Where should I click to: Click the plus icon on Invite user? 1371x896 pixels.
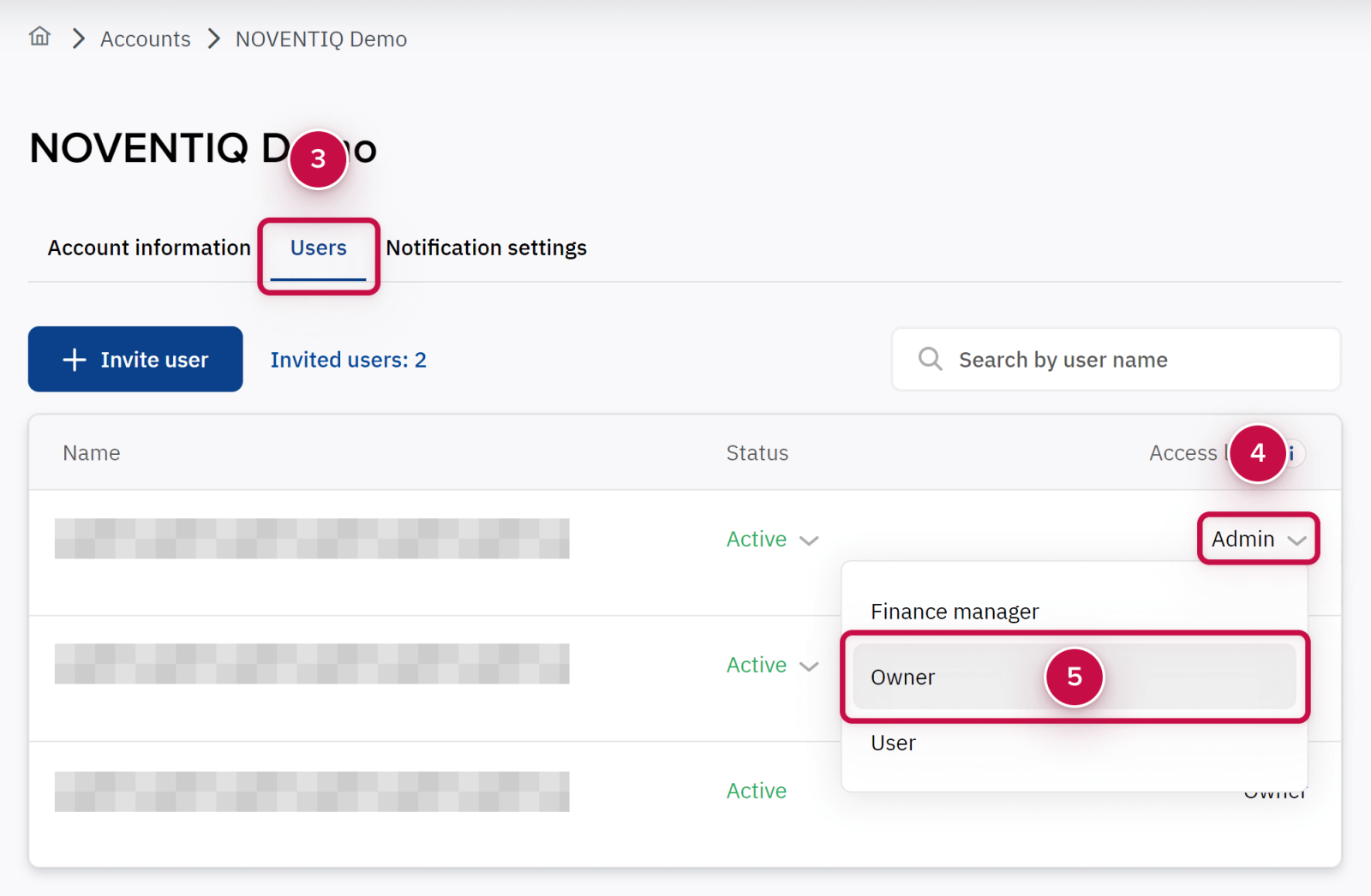75,360
